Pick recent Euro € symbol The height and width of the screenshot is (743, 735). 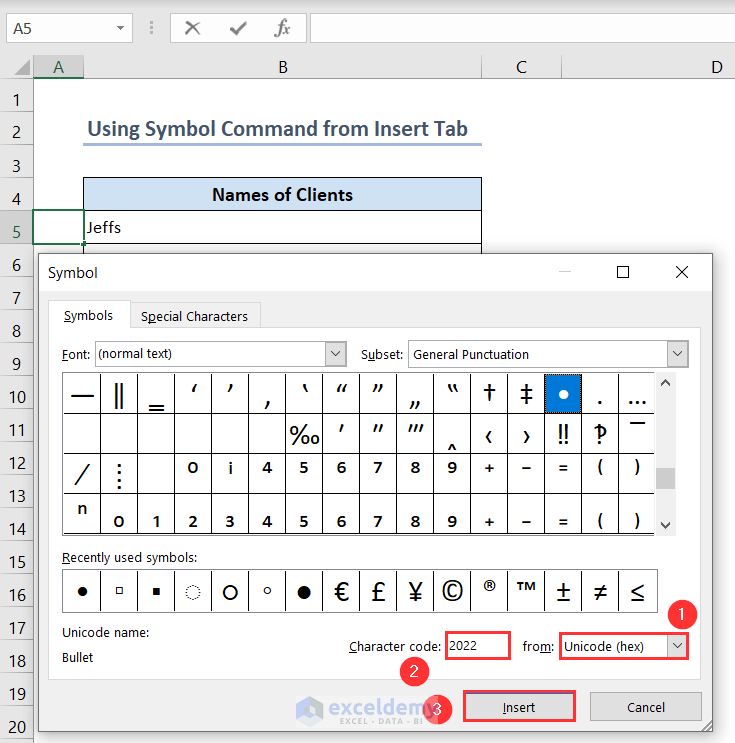point(341,591)
